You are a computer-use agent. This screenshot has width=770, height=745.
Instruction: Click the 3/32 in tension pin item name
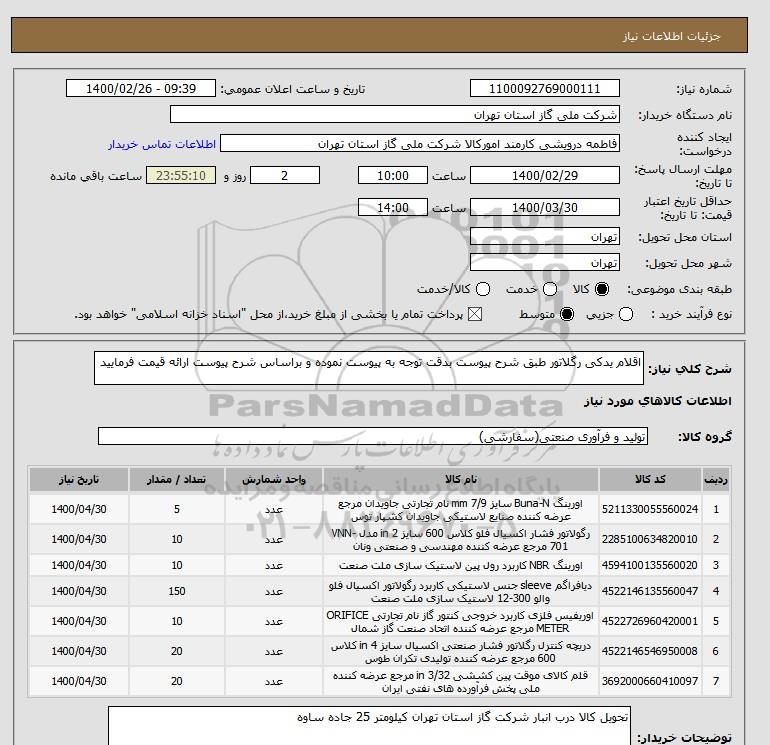click(x=461, y=681)
